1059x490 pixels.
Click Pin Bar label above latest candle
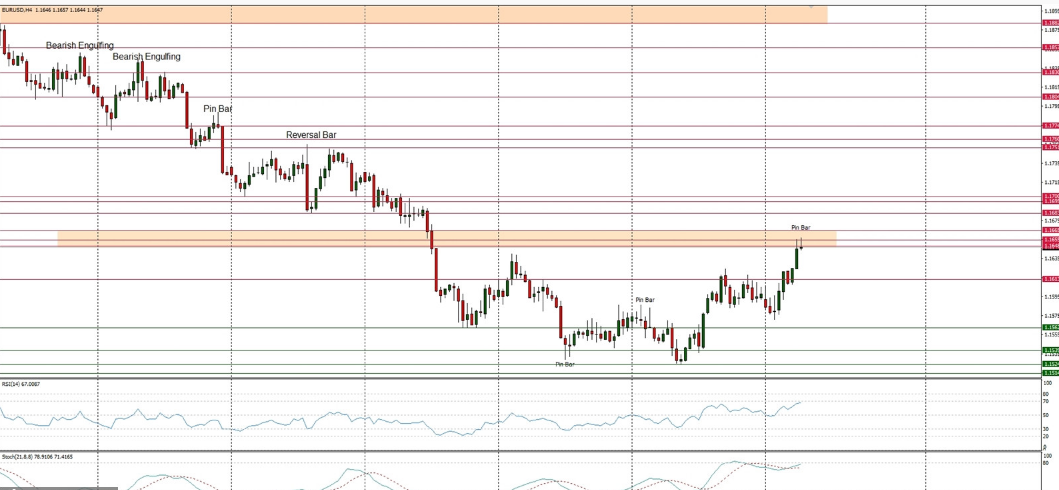pyautogui.click(x=800, y=228)
